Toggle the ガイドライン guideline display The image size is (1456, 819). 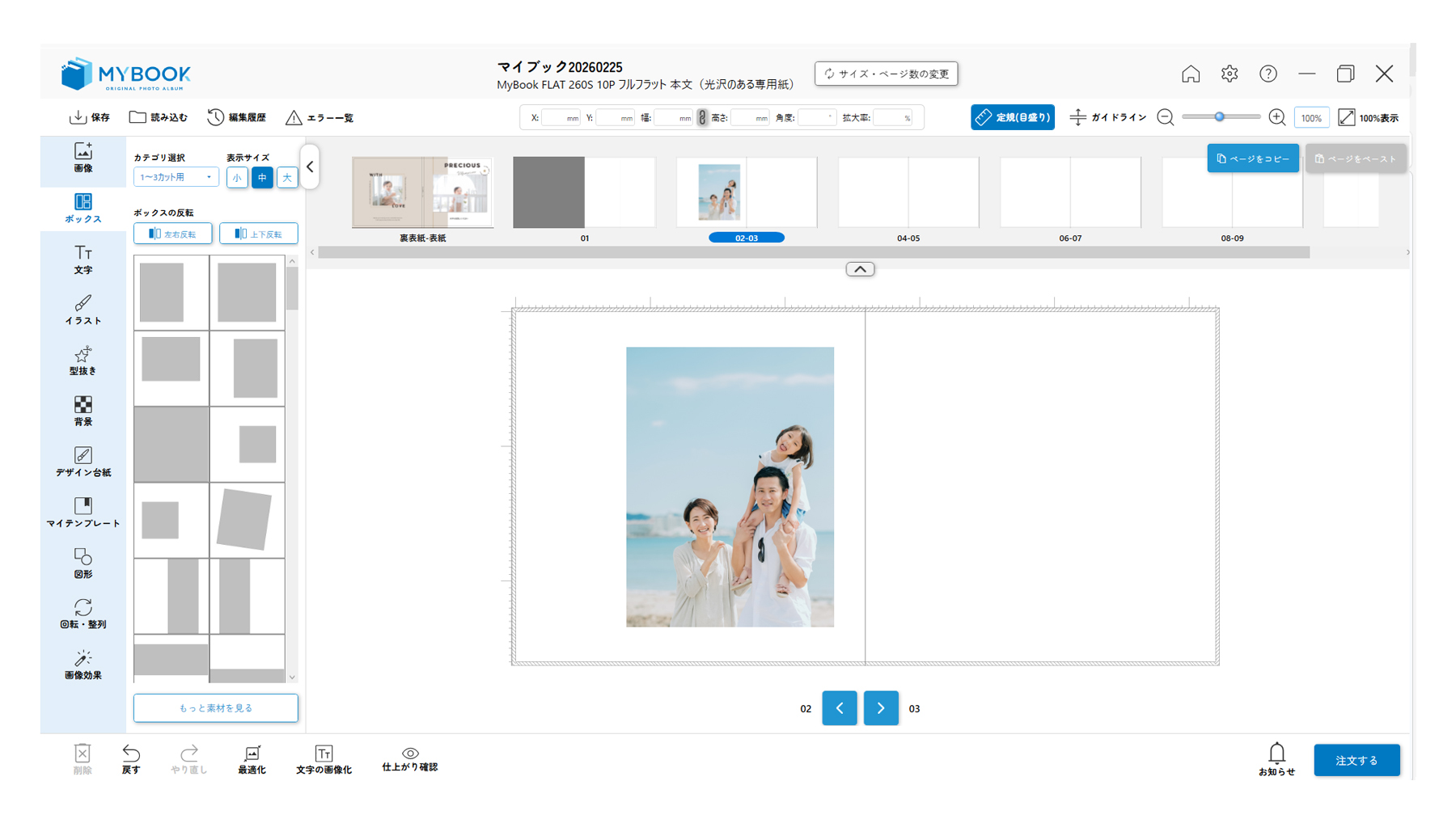(x=1107, y=117)
